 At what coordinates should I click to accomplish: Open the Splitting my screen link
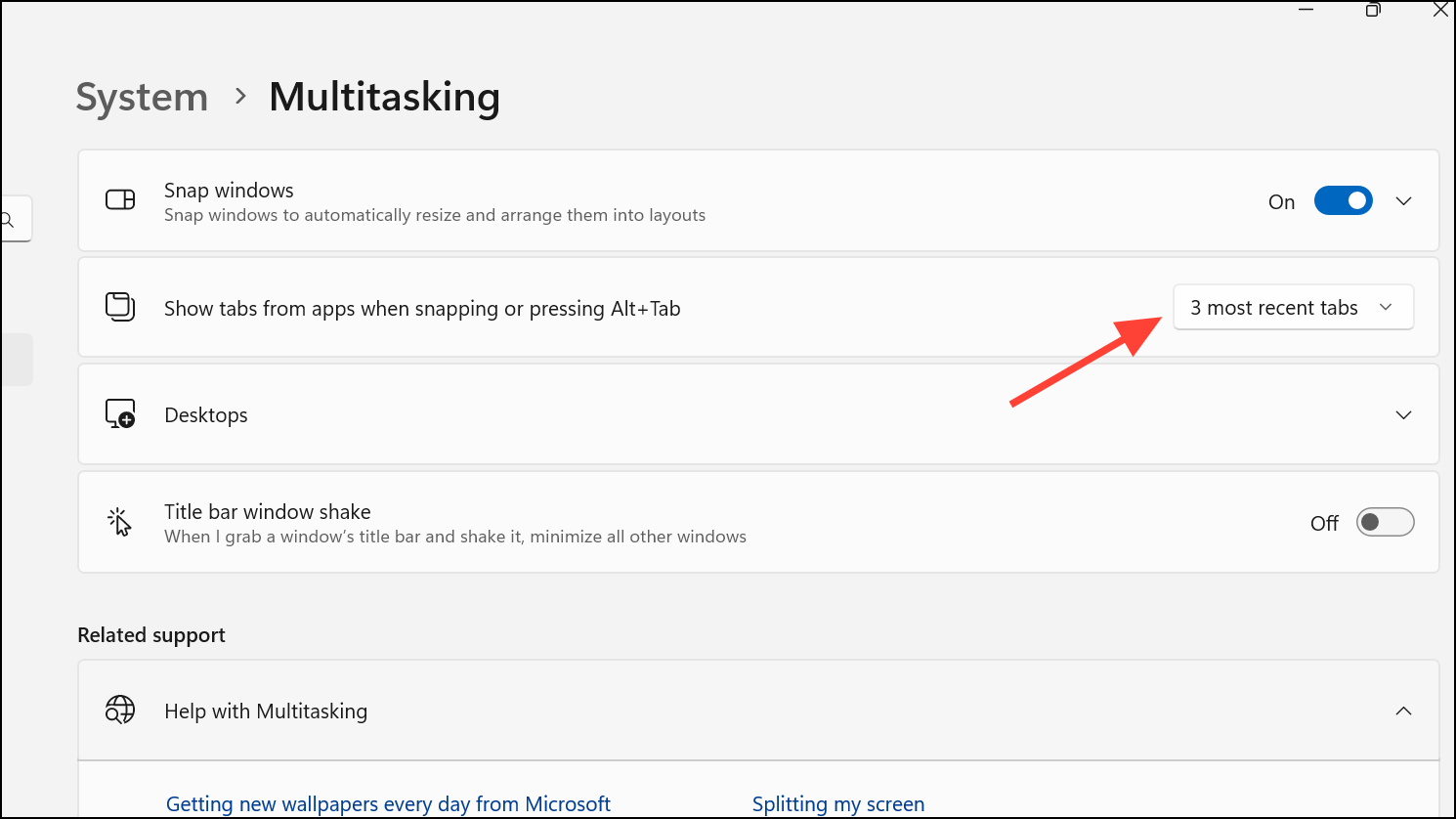click(x=837, y=804)
